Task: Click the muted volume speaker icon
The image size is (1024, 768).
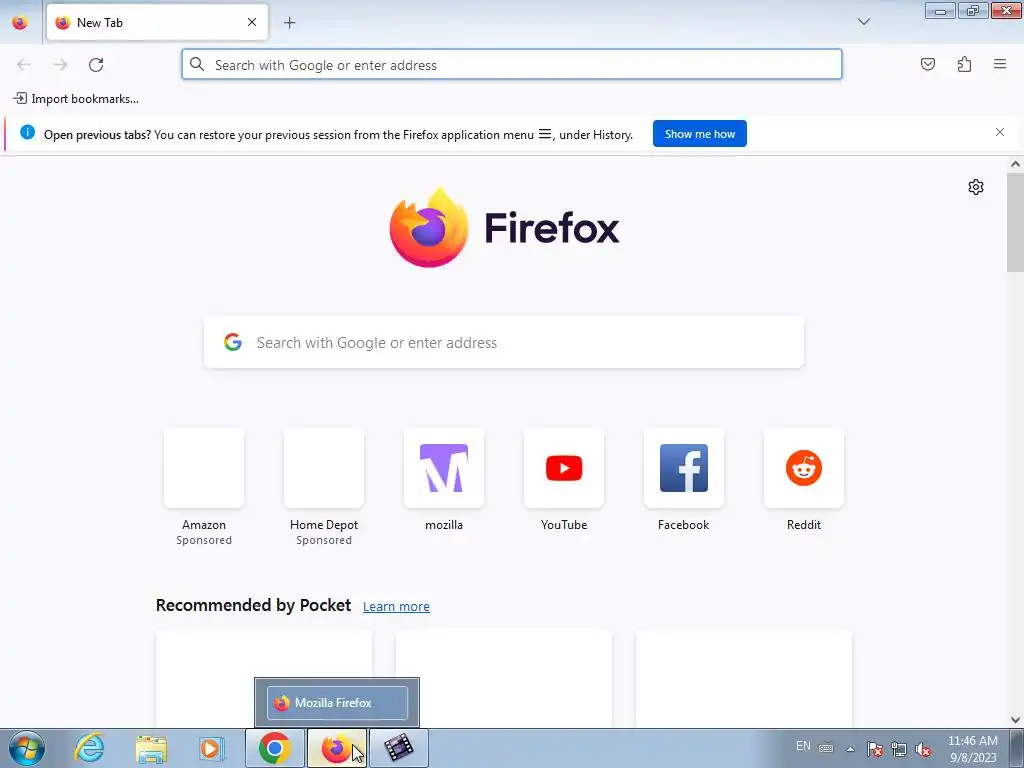Action: tap(923, 749)
